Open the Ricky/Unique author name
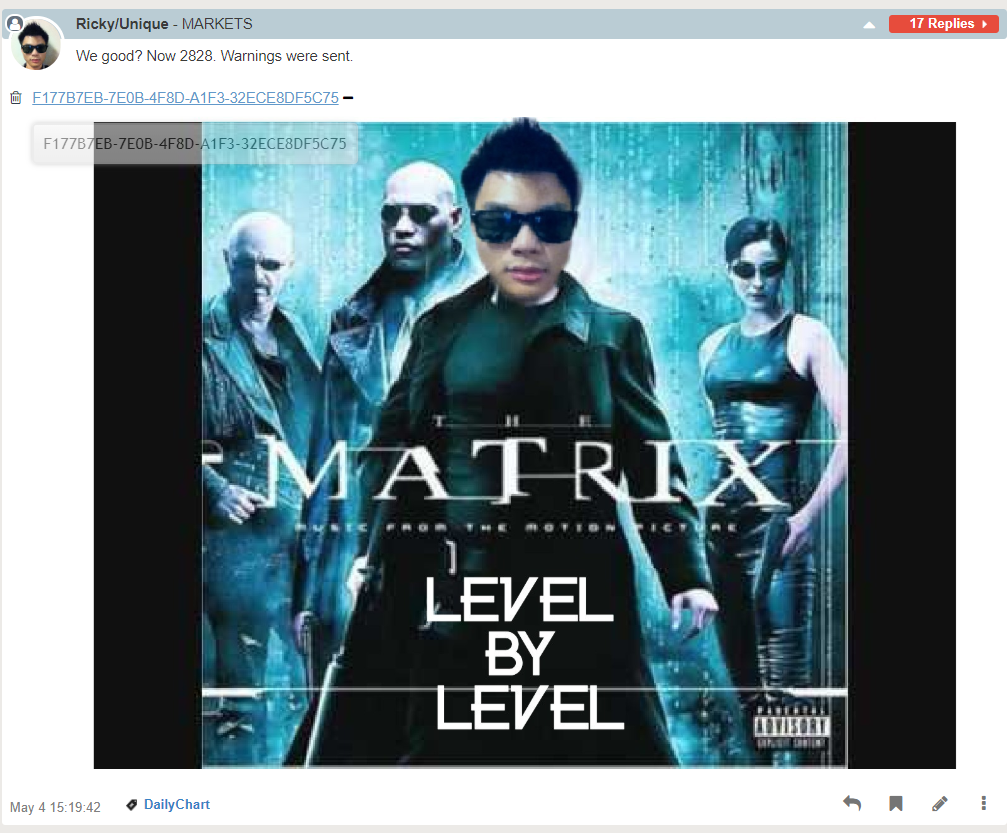Viewport: 1007px width, 833px height. point(122,24)
